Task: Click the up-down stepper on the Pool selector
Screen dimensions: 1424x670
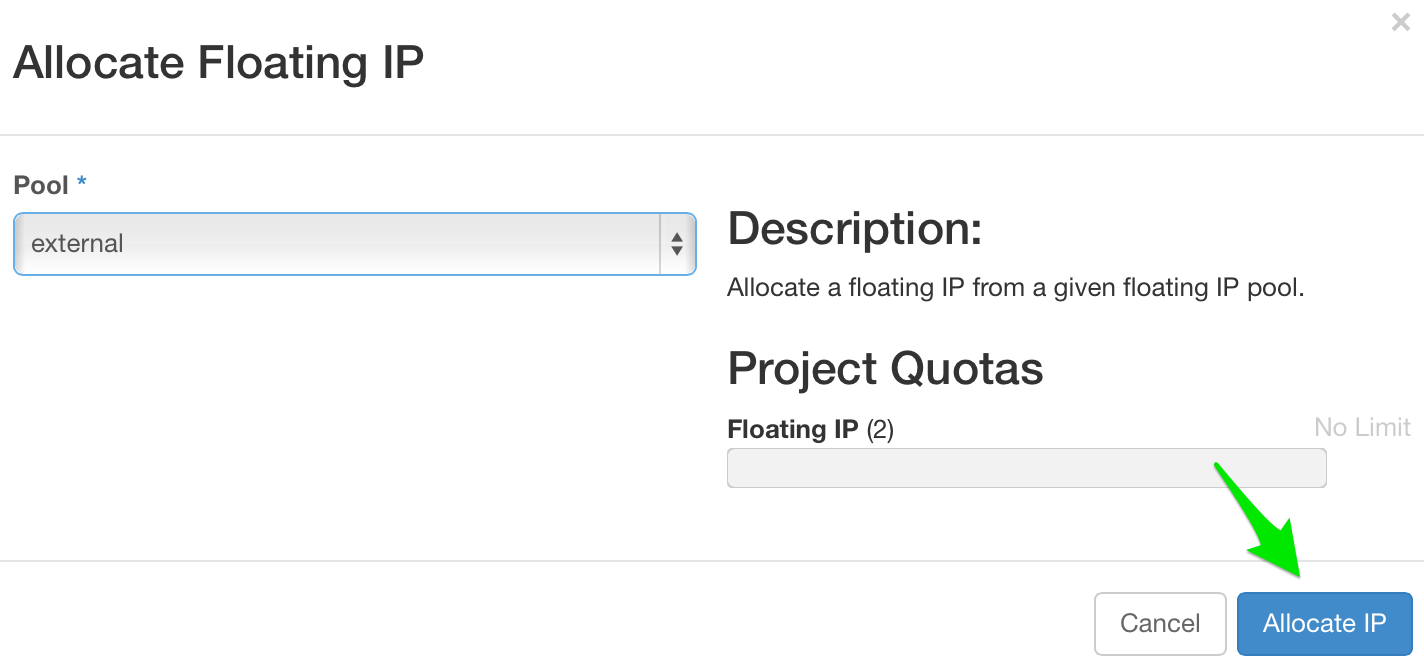Action: 678,244
